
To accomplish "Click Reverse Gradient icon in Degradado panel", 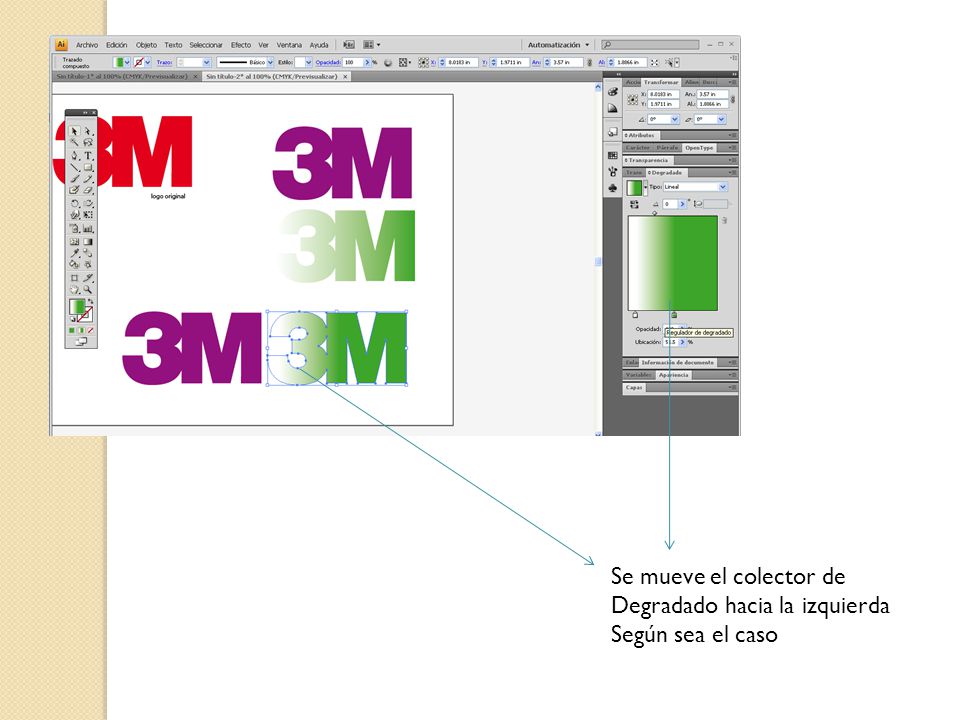I will (x=634, y=204).
